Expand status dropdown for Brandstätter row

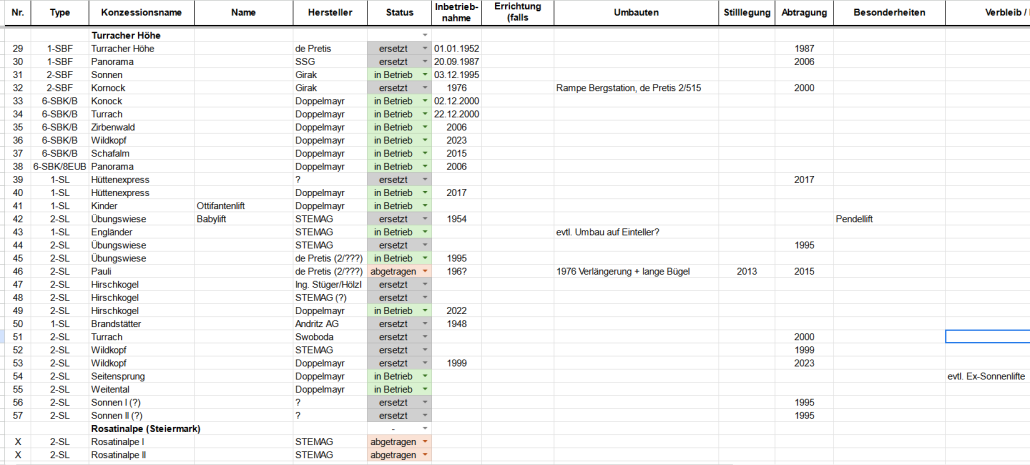[424, 324]
